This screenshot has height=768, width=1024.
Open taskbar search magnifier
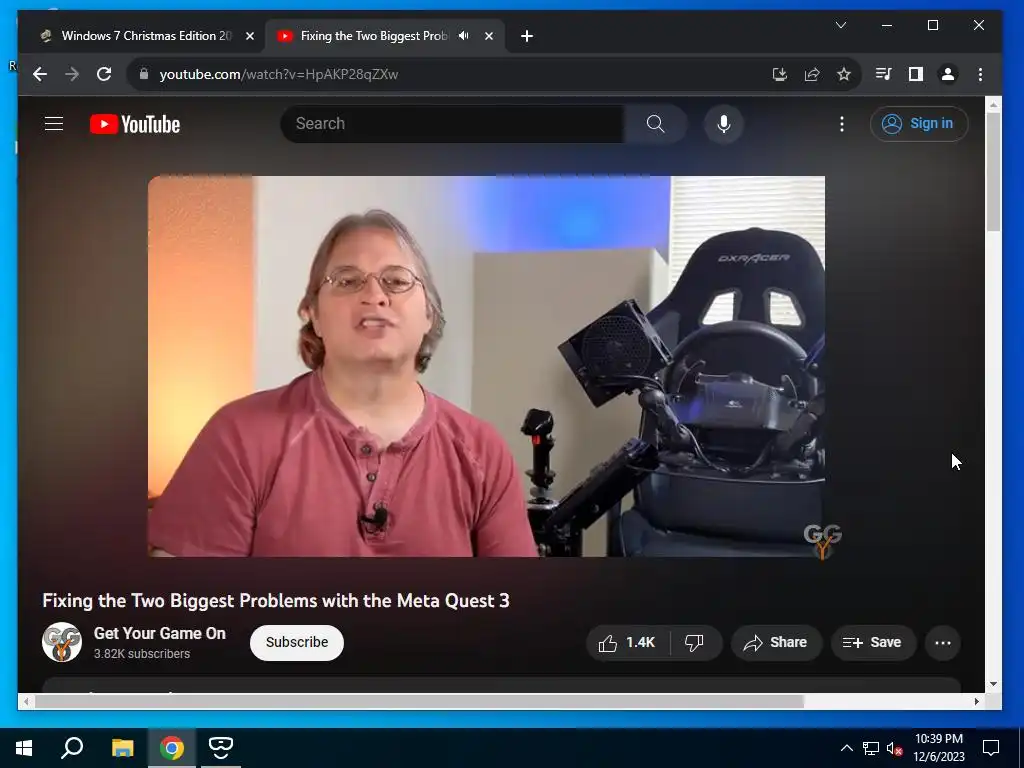[72, 748]
